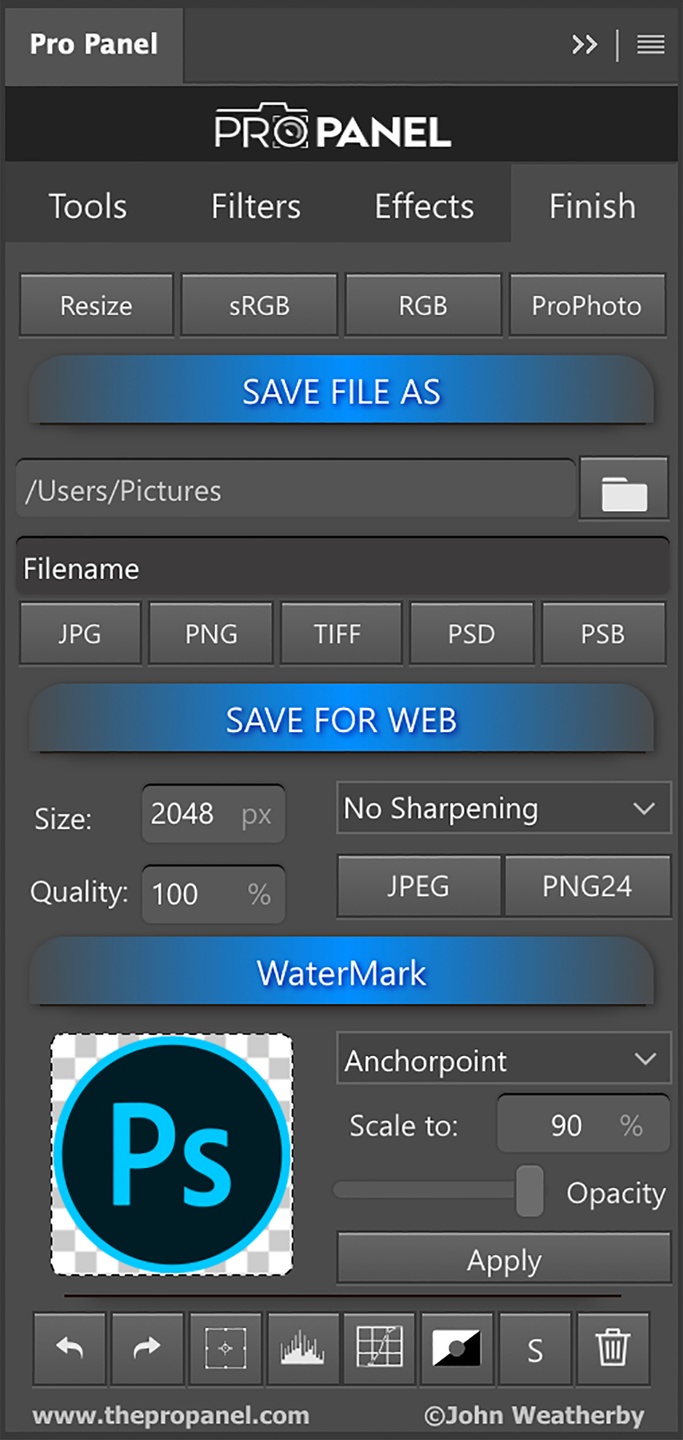Click the black and white mask icon
The height and width of the screenshot is (1440, 683).
click(457, 1349)
